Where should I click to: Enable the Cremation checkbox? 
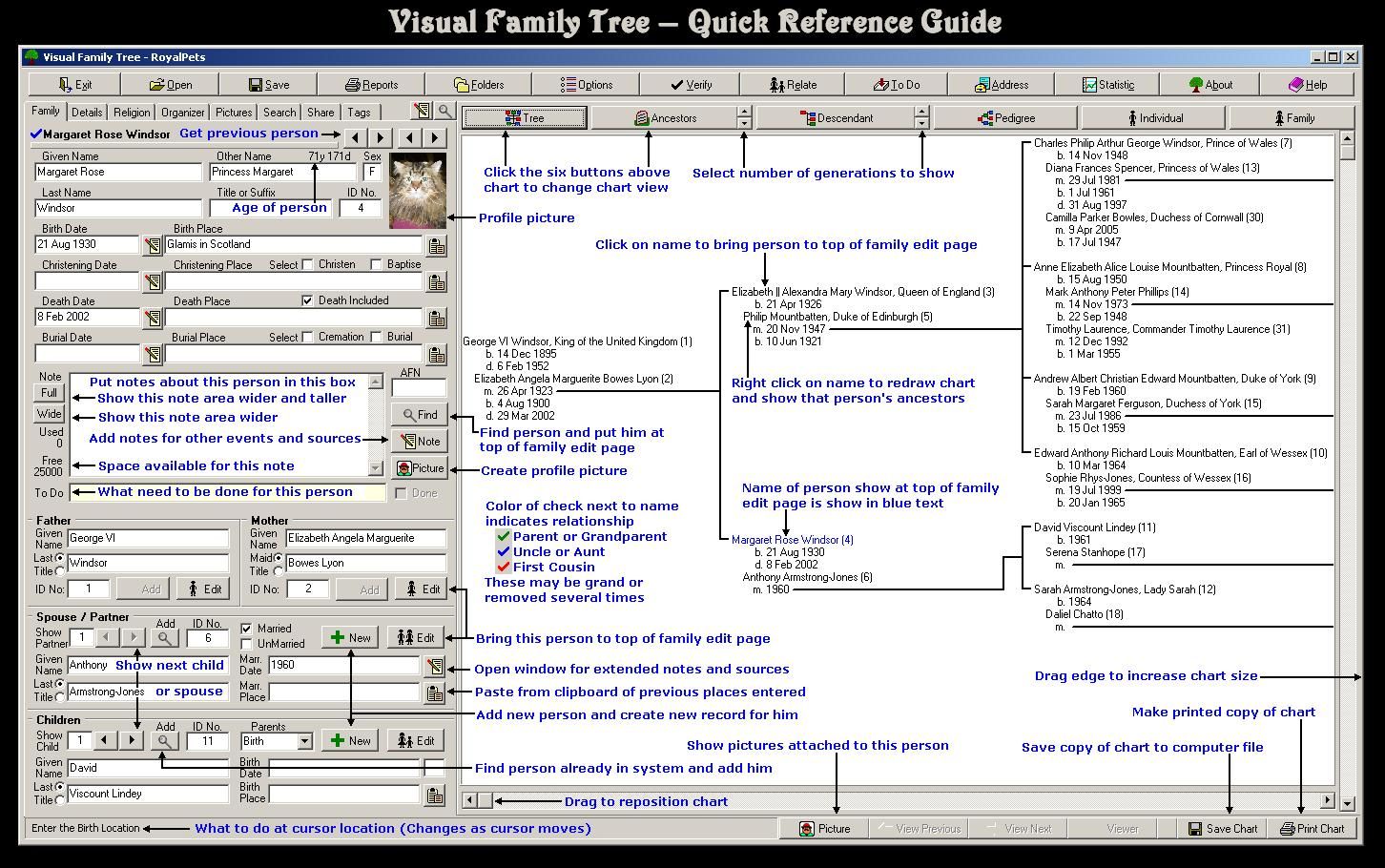coord(305,336)
